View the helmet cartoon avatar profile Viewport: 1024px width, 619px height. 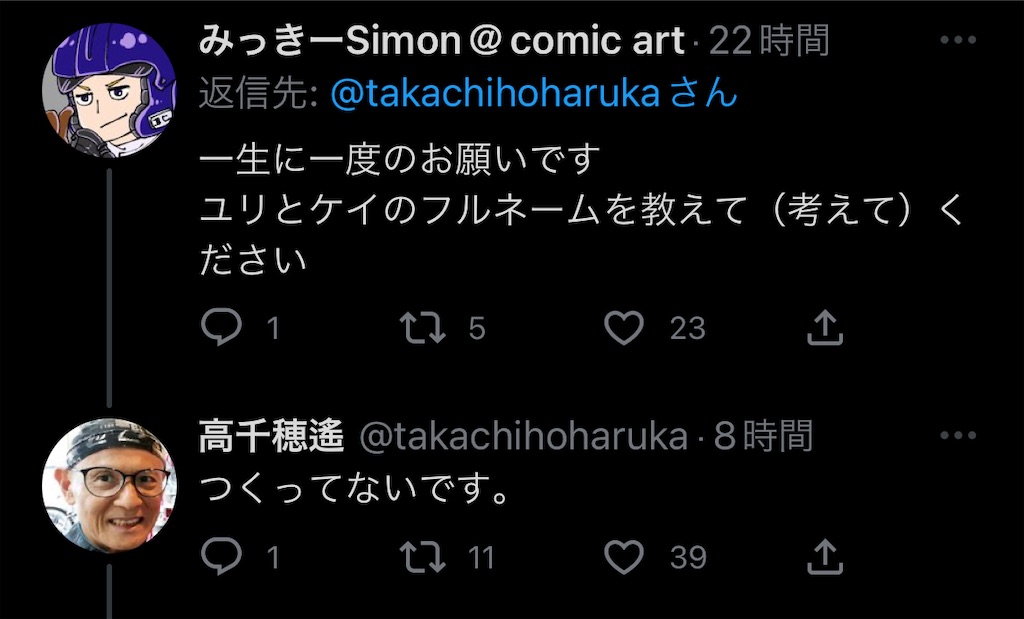(x=109, y=91)
